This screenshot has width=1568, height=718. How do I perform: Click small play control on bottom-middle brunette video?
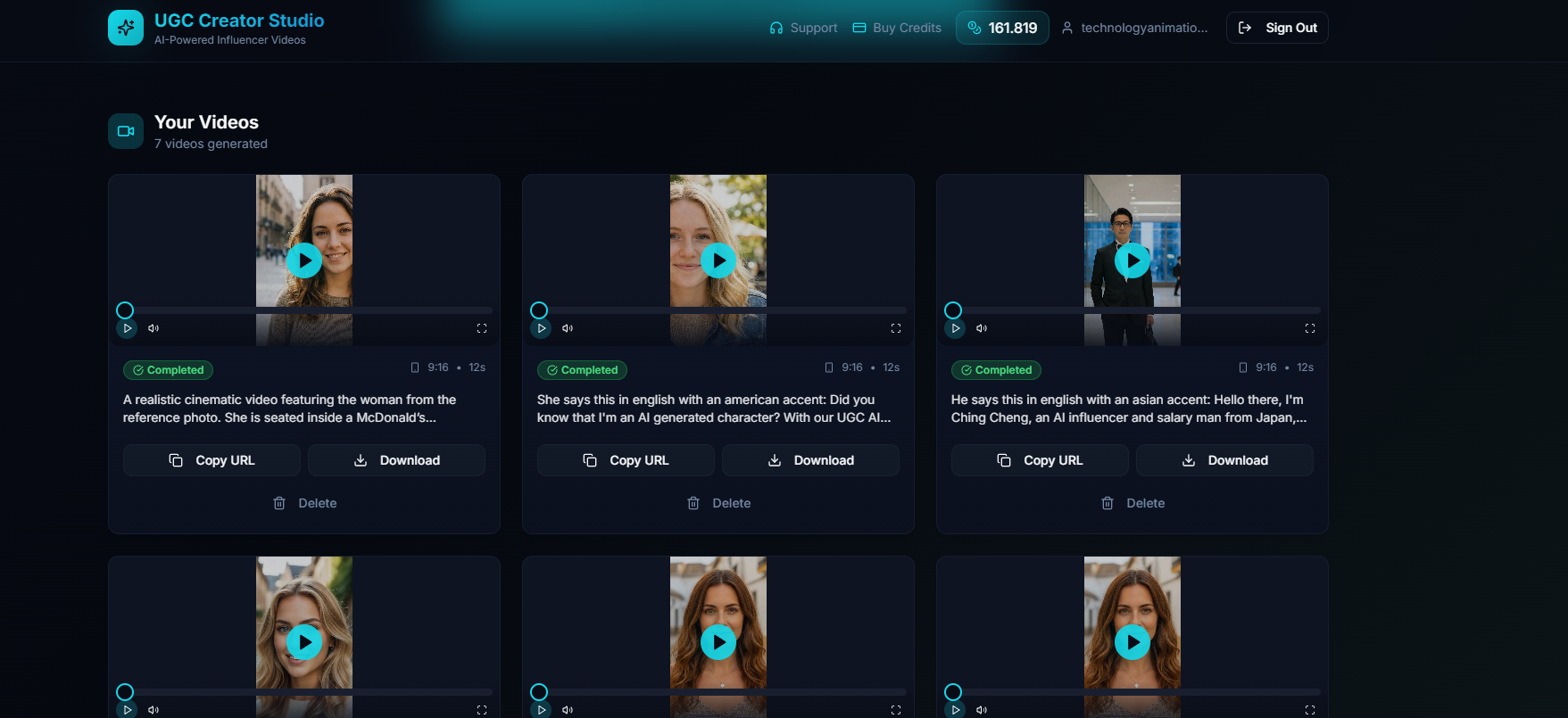tap(541, 710)
